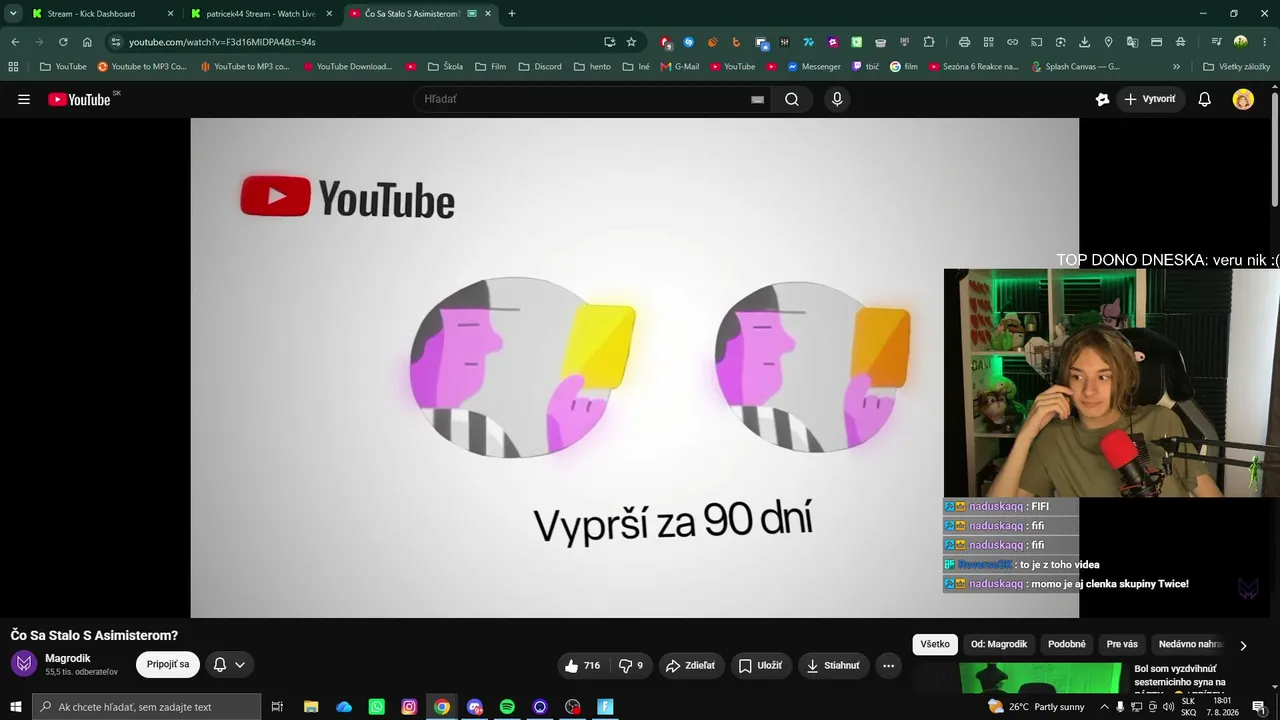The height and width of the screenshot is (720, 1280).
Task: Open WhatsApp from the taskbar
Action: coord(376,707)
